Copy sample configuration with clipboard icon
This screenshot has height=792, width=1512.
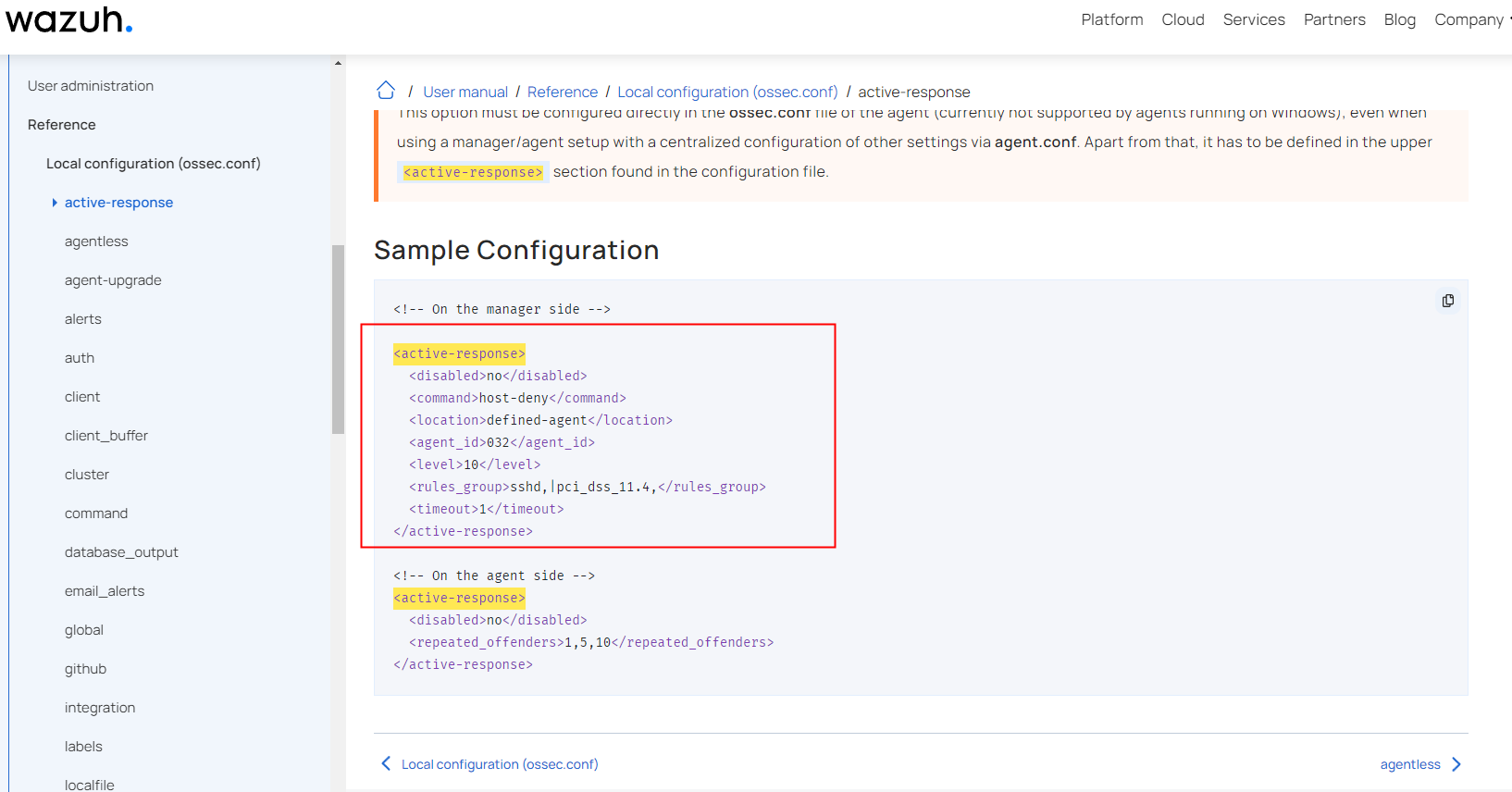pos(1448,301)
